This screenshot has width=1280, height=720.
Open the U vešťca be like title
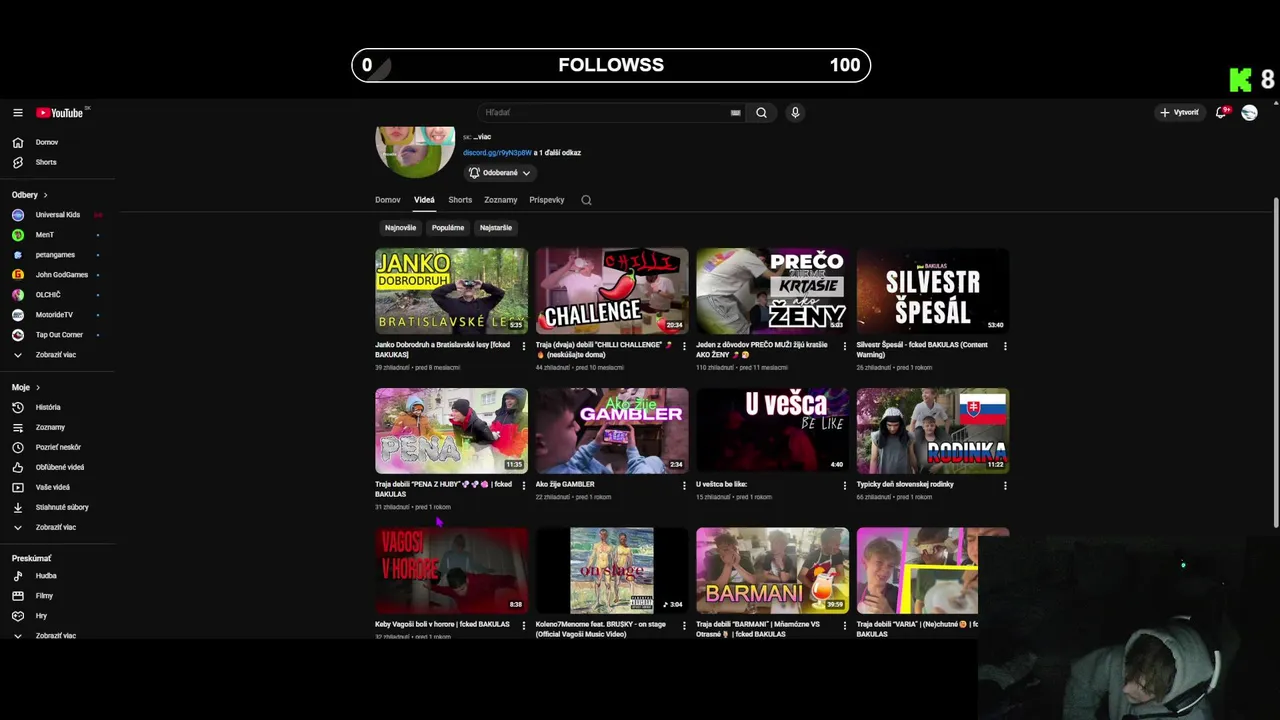[721, 484]
